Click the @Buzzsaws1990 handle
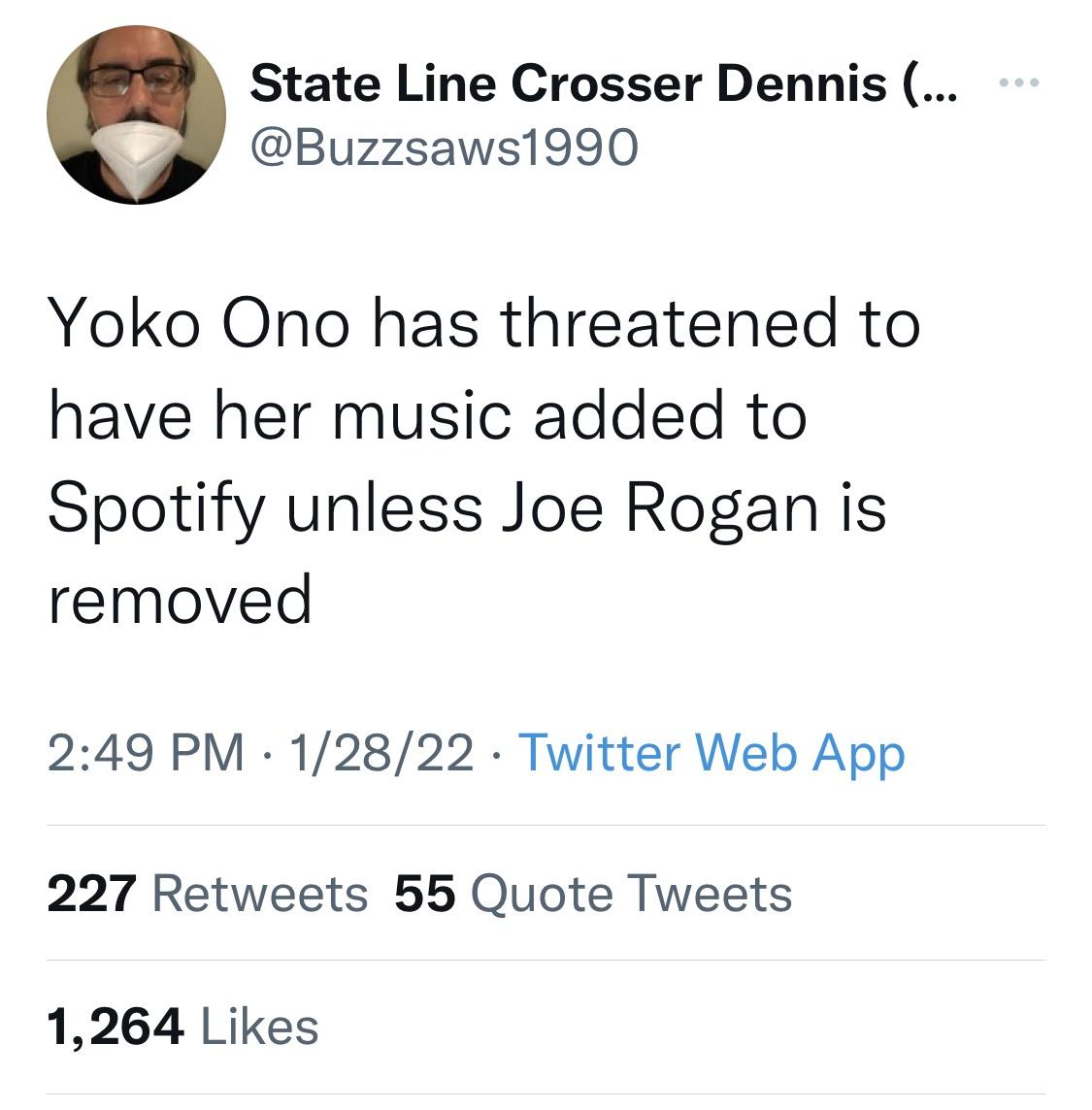1092x1110 pixels. [x=444, y=147]
